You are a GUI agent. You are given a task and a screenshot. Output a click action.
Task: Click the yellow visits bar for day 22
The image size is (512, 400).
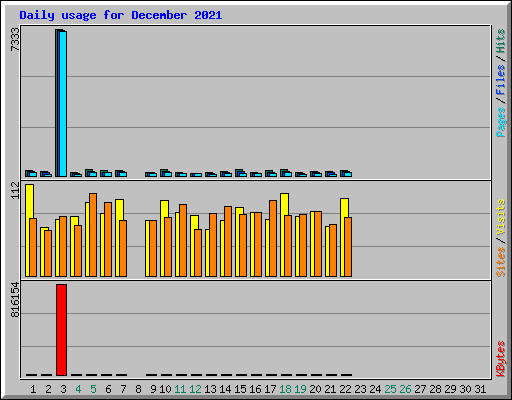coord(343,237)
